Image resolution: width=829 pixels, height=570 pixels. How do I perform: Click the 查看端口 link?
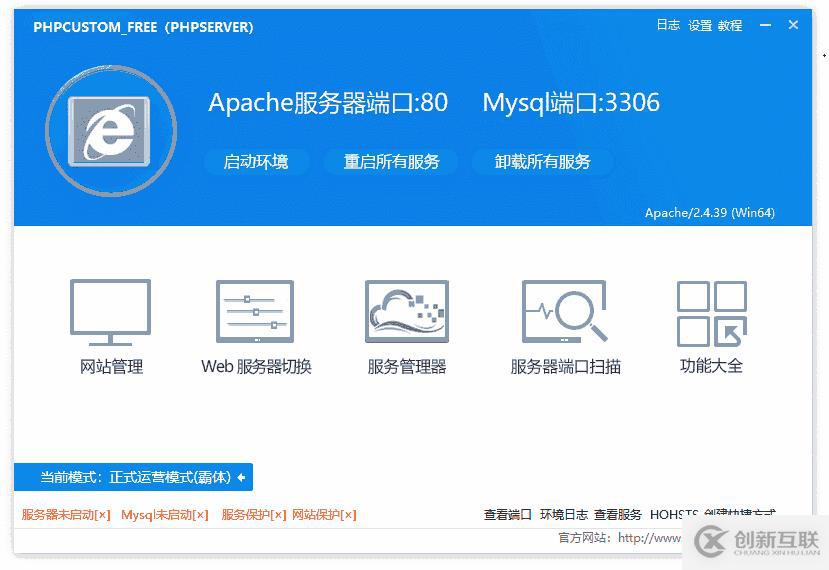click(508, 514)
